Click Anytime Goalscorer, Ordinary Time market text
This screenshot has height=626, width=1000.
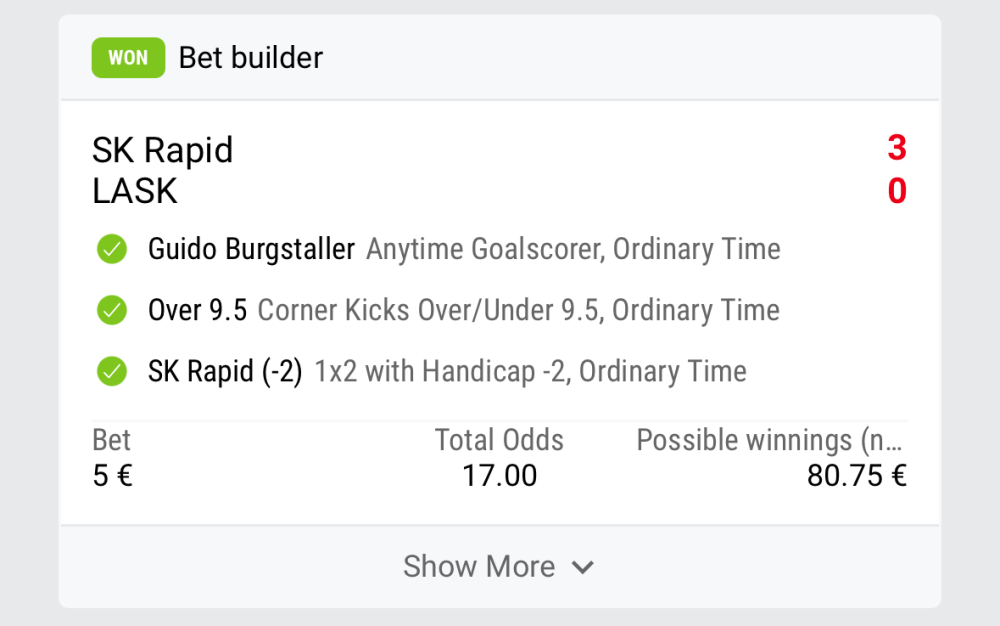point(573,249)
